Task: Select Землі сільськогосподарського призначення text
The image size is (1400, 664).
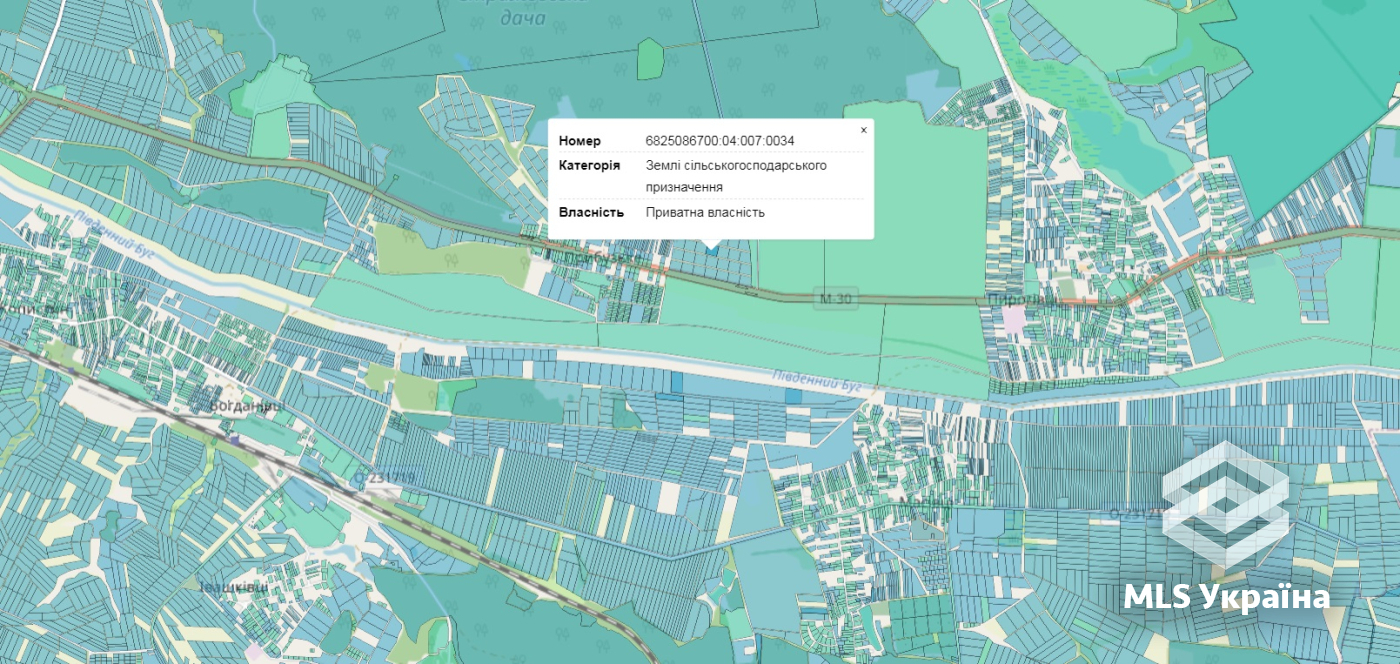Action: coord(736,176)
